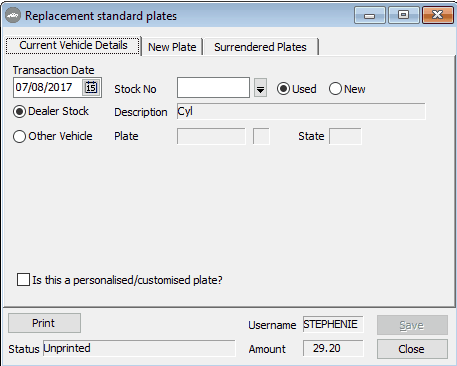Select the Current Vehicle Details tab
The width and height of the screenshot is (457, 366).
73,45
